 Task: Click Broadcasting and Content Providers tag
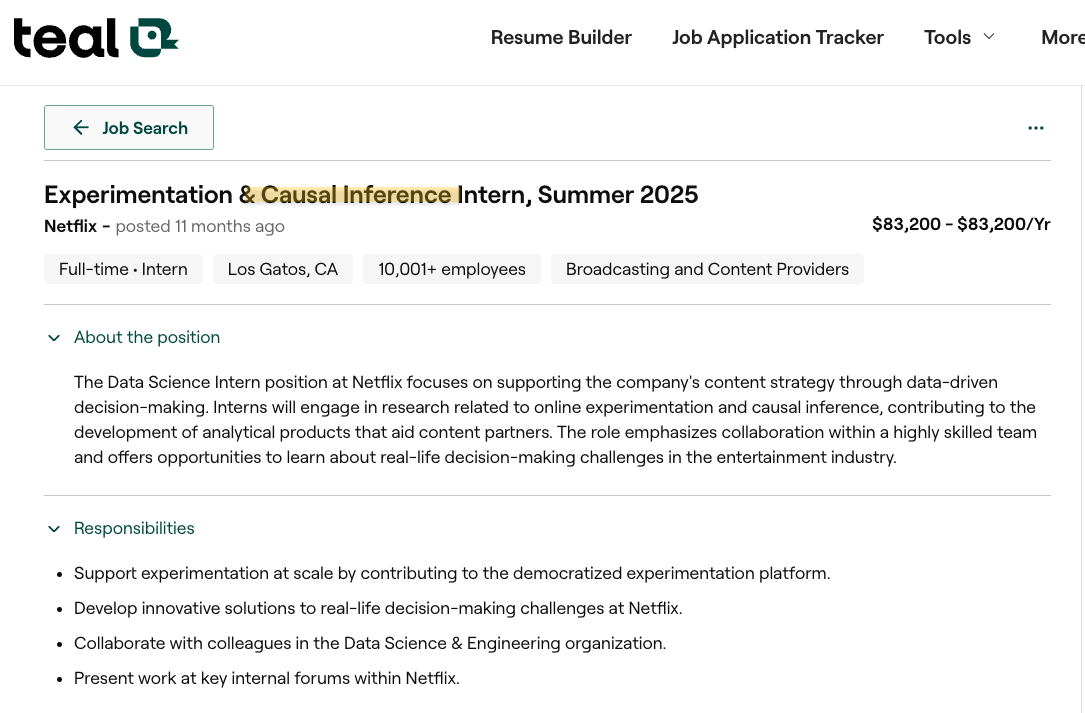point(707,269)
